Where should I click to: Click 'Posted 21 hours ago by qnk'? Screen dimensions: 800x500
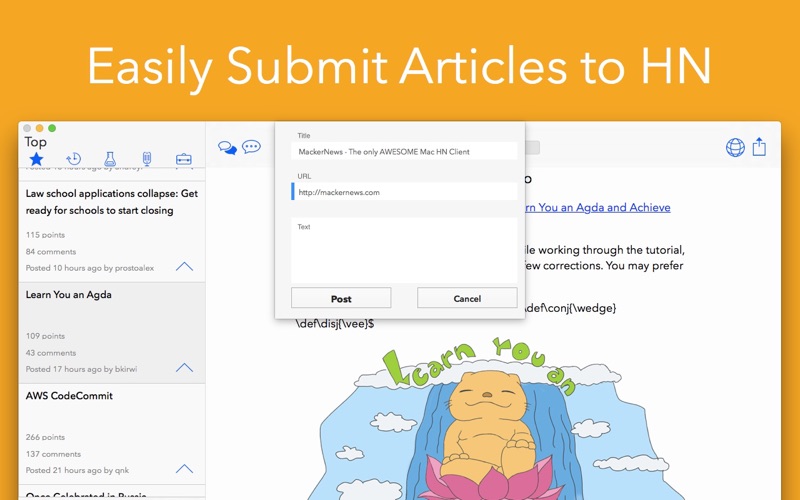pos(78,470)
